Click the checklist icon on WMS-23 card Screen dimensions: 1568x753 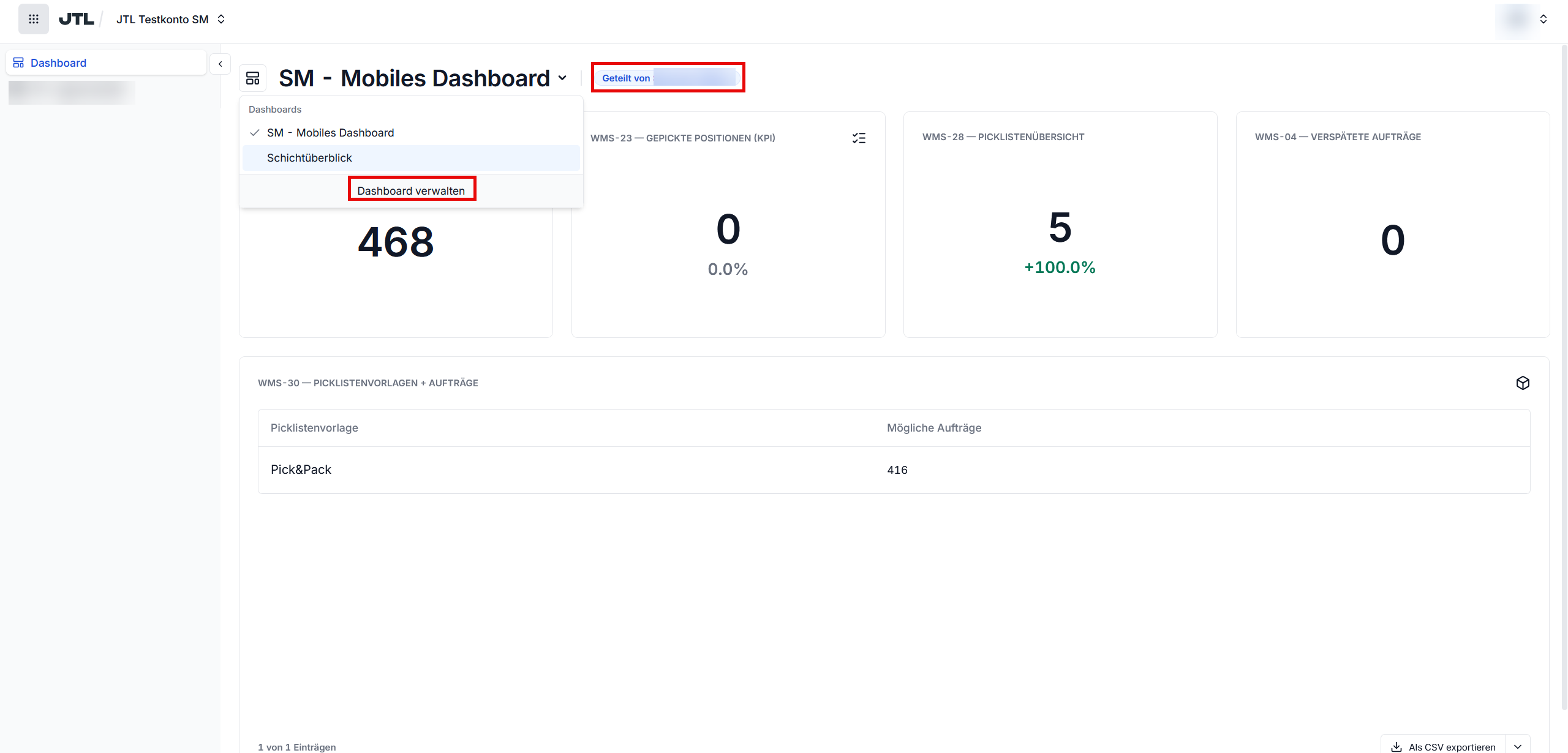coord(859,138)
